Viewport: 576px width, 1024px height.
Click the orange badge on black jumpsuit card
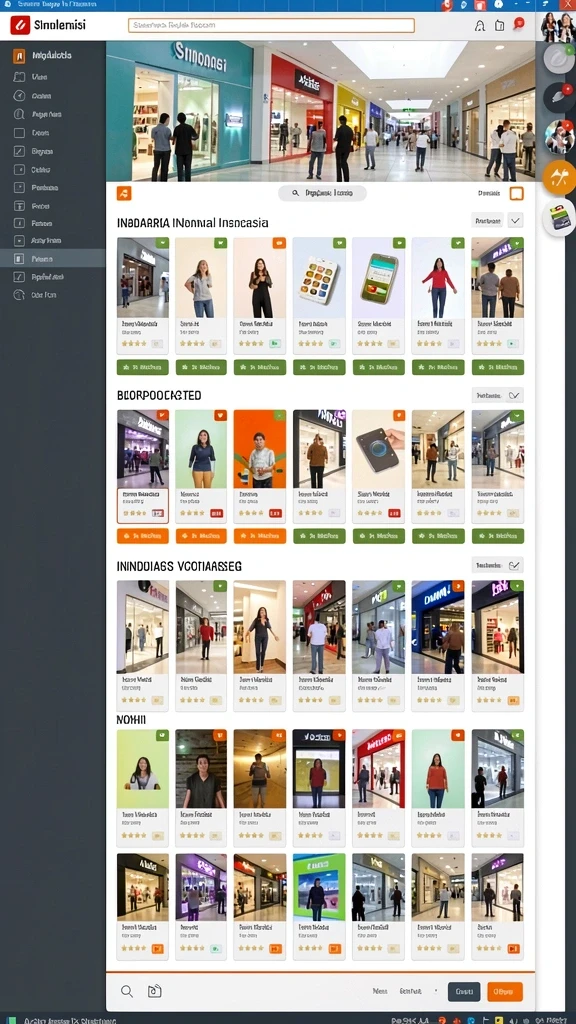[x=280, y=243]
